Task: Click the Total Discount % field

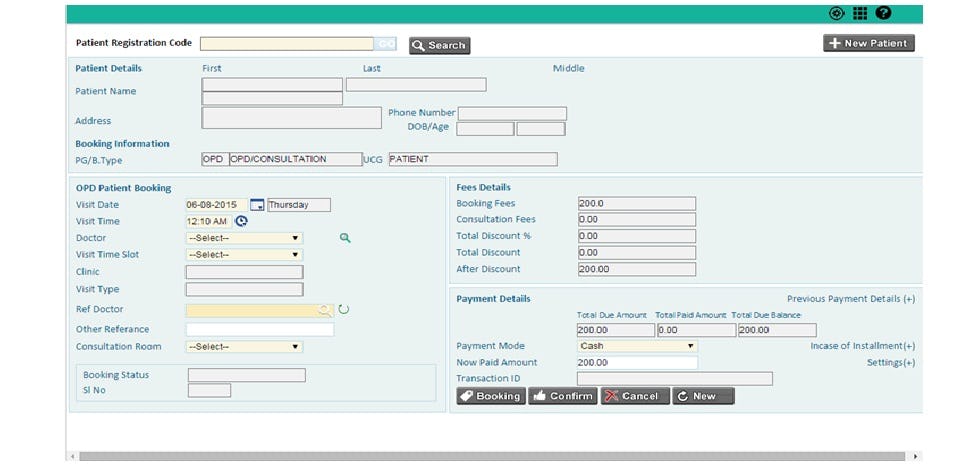Action: 637,236
